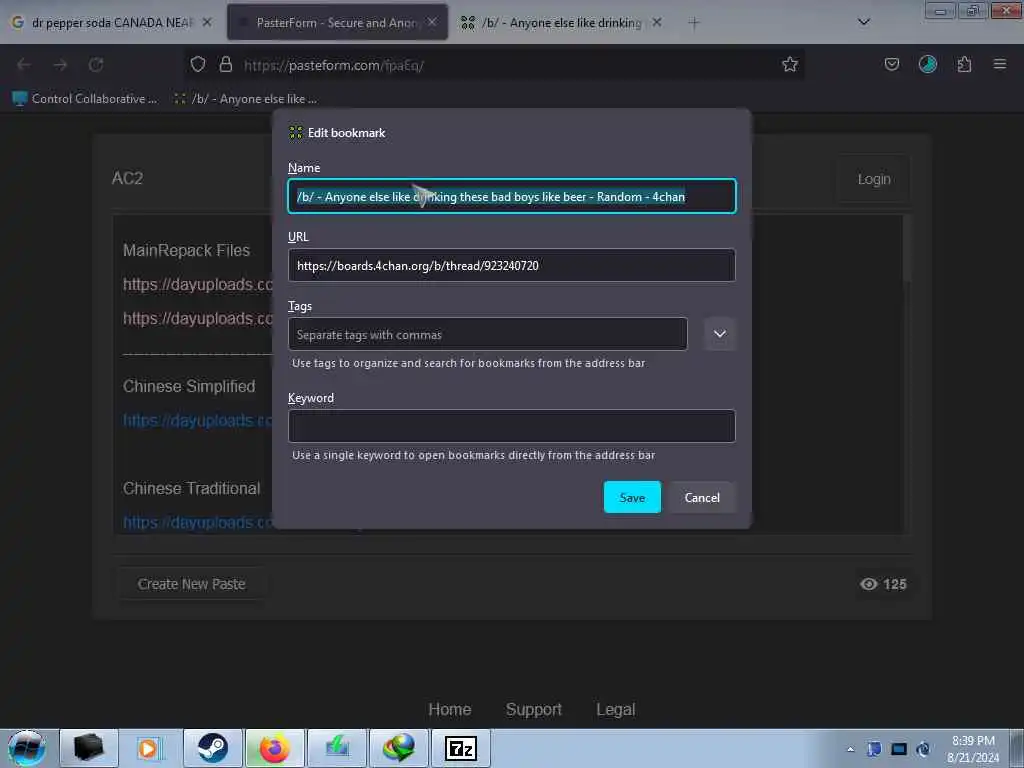Open the Windows Start button
This screenshot has width=1024, height=768.
(x=26, y=748)
